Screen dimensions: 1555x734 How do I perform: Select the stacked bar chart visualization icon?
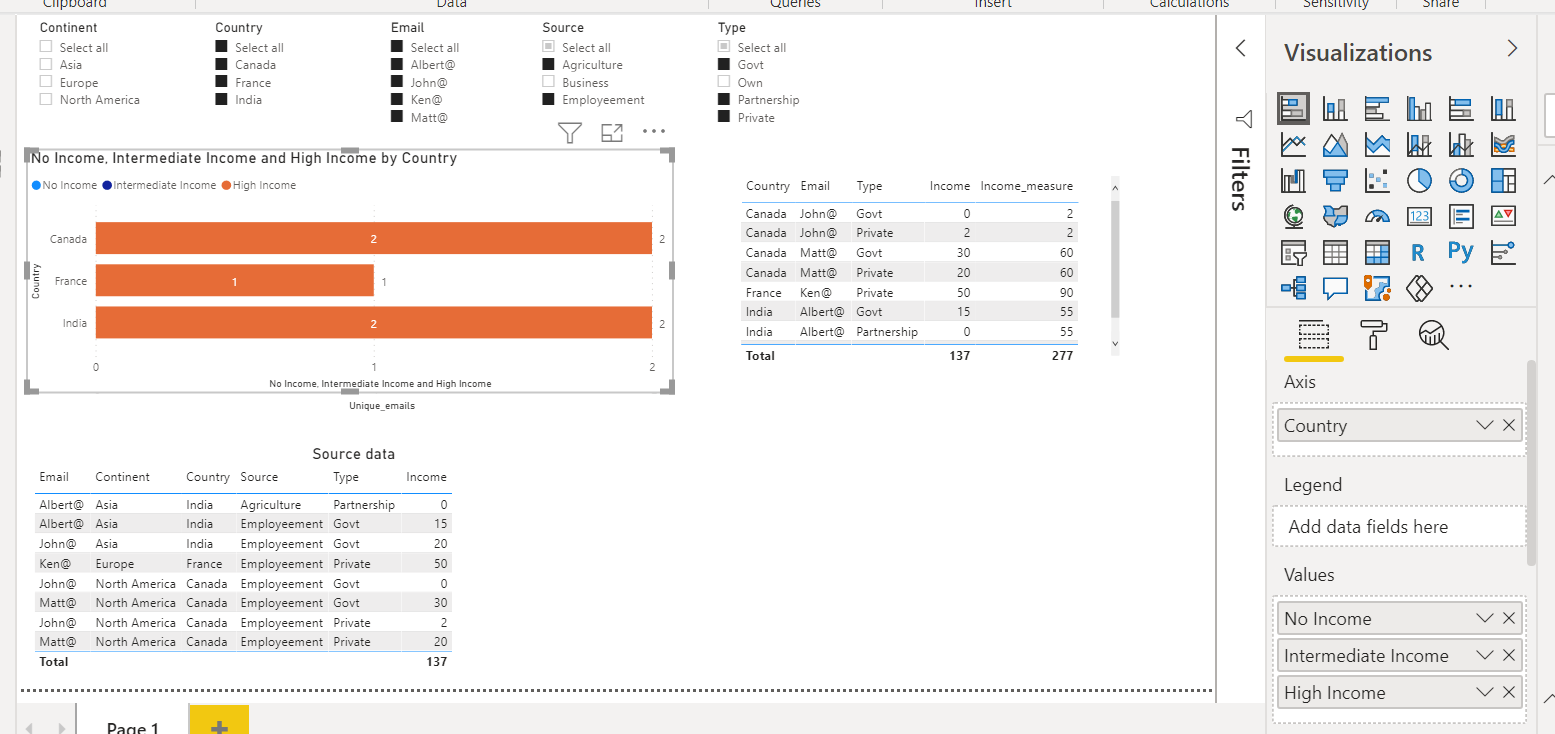tap(1293, 108)
